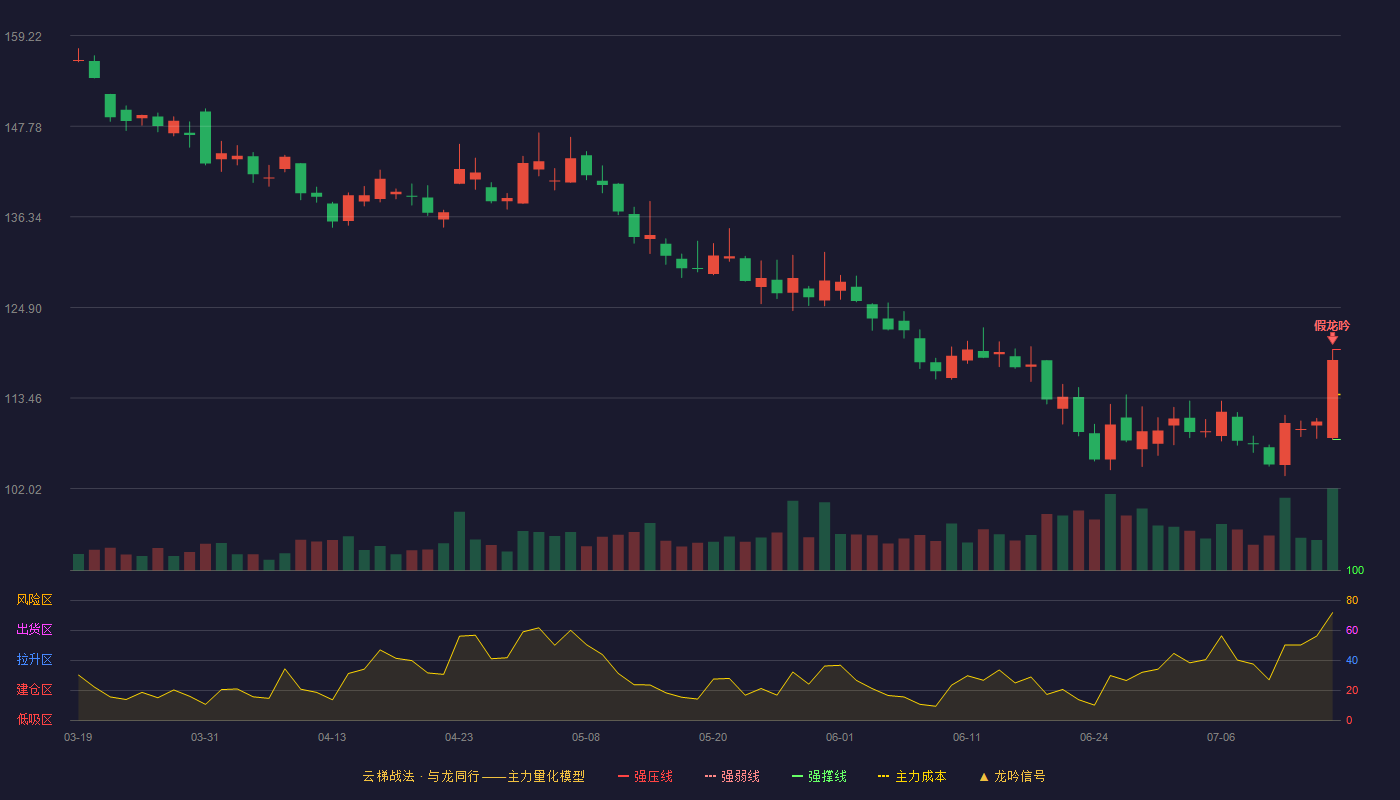Click the 06-01 date label
This screenshot has width=1400, height=800.
point(840,737)
